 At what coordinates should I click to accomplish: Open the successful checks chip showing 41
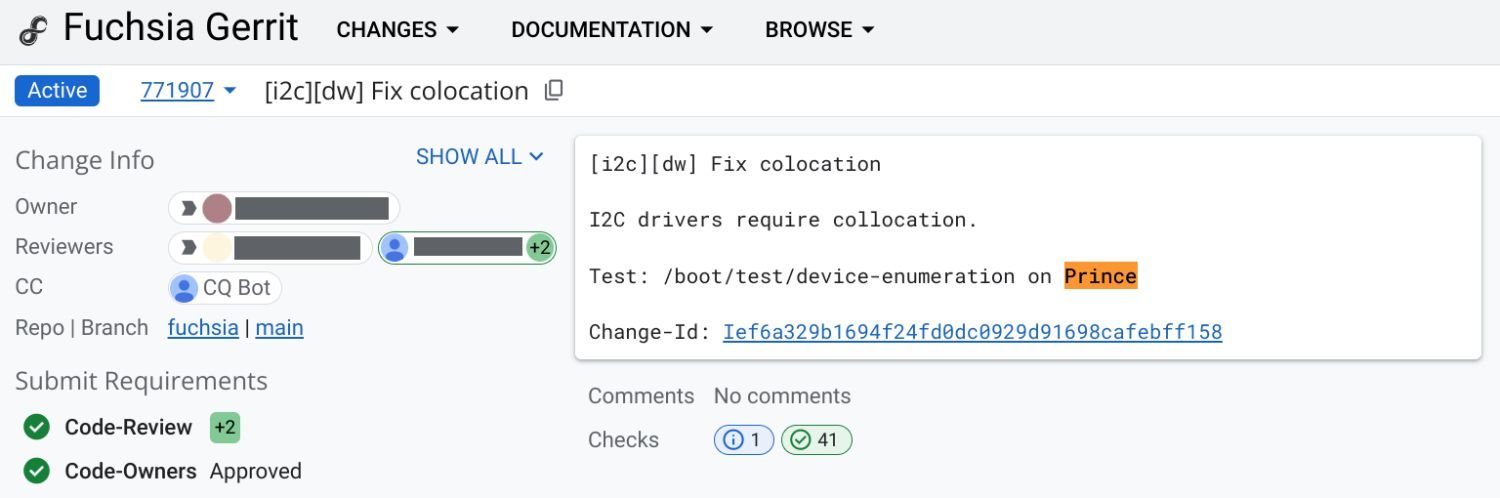[816, 440]
